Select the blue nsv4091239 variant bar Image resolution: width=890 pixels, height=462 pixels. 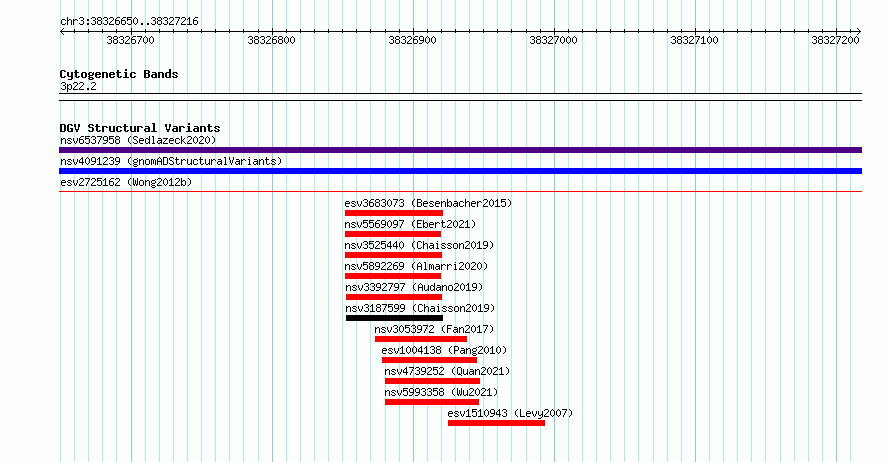click(460, 171)
